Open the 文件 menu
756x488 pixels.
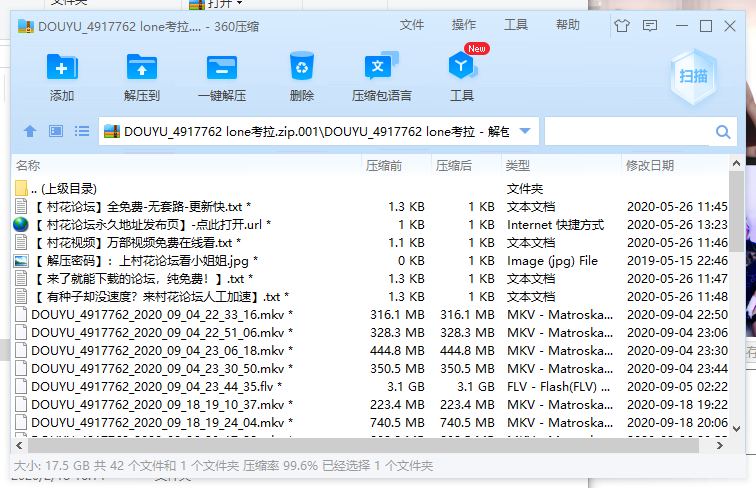click(x=412, y=25)
